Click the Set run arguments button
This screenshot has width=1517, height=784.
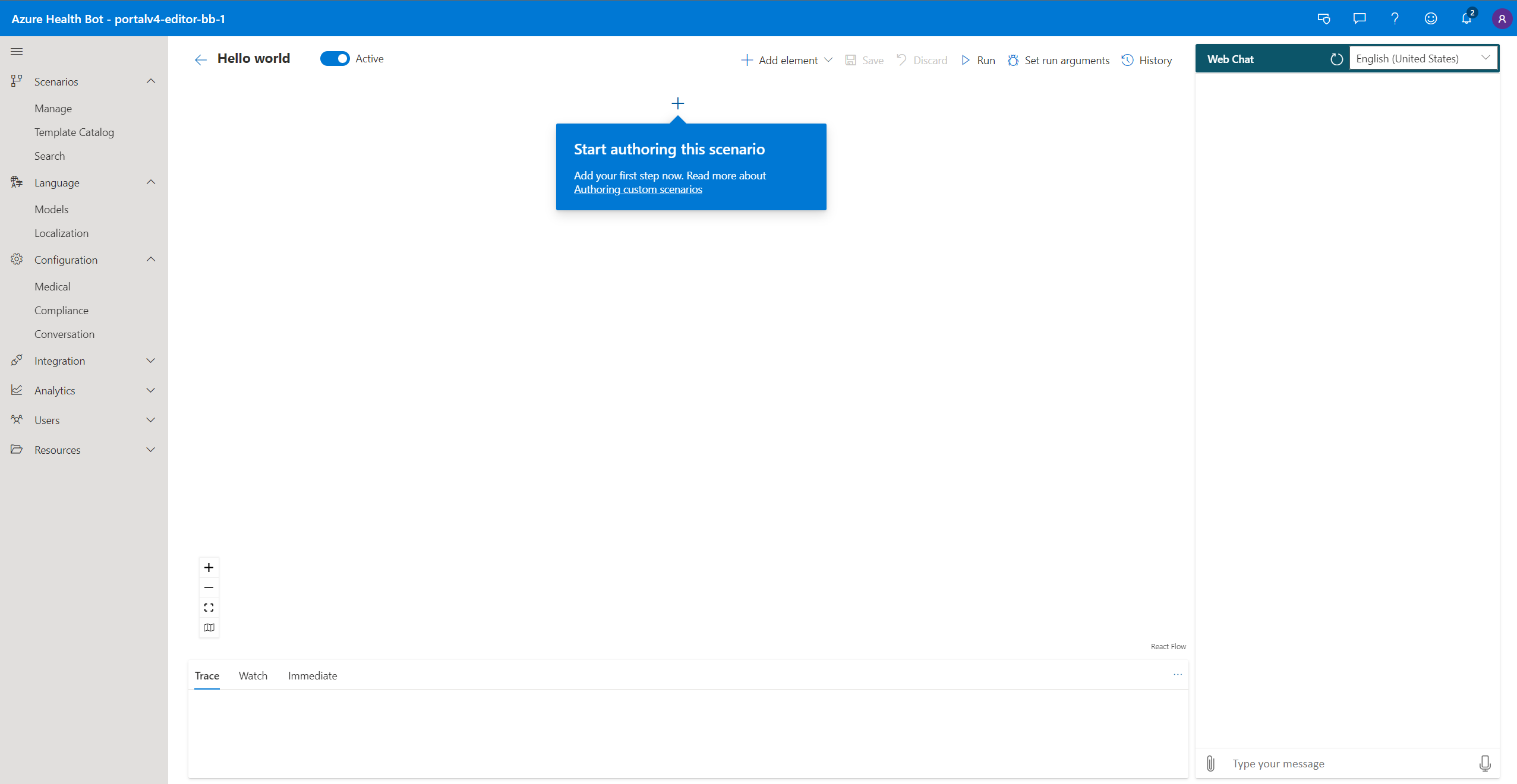tap(1057, 59)
